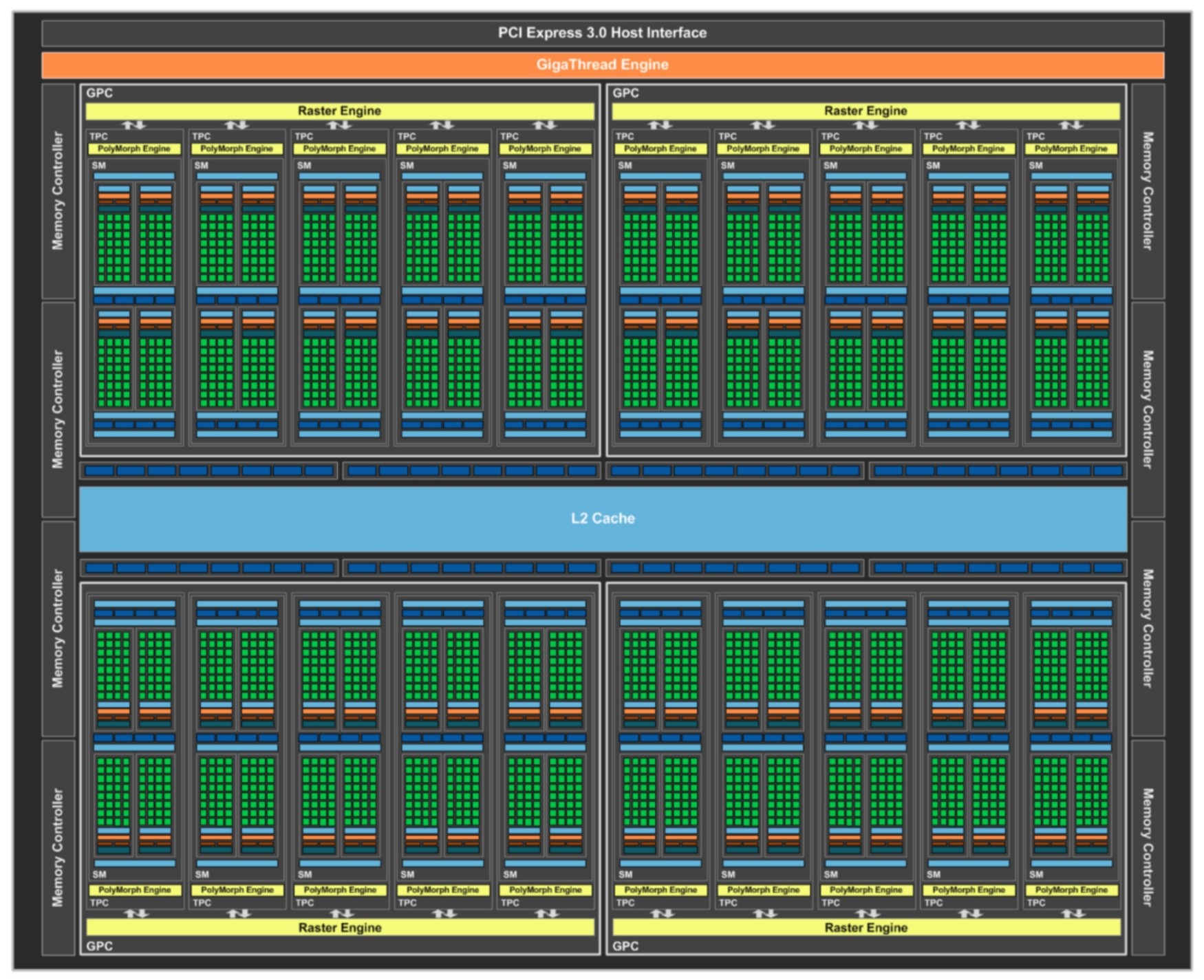
Task: Click the topmost left Memory Controller block
Action: point(58,191)
